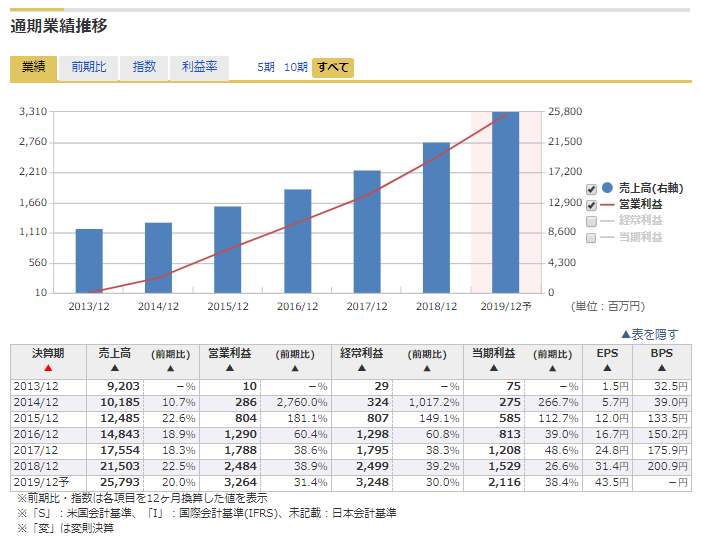This screenshot has height=543, width=701.
Task: Open the 指数 tab
Action: point(145,67)
